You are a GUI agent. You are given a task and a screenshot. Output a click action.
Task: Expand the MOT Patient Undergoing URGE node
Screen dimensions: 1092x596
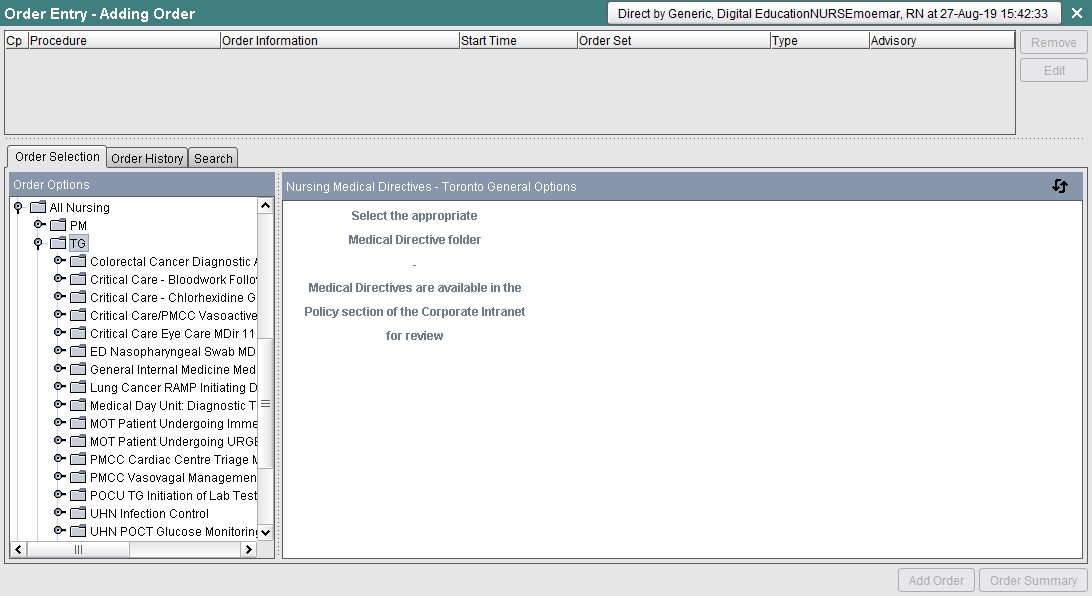[59, 441]
